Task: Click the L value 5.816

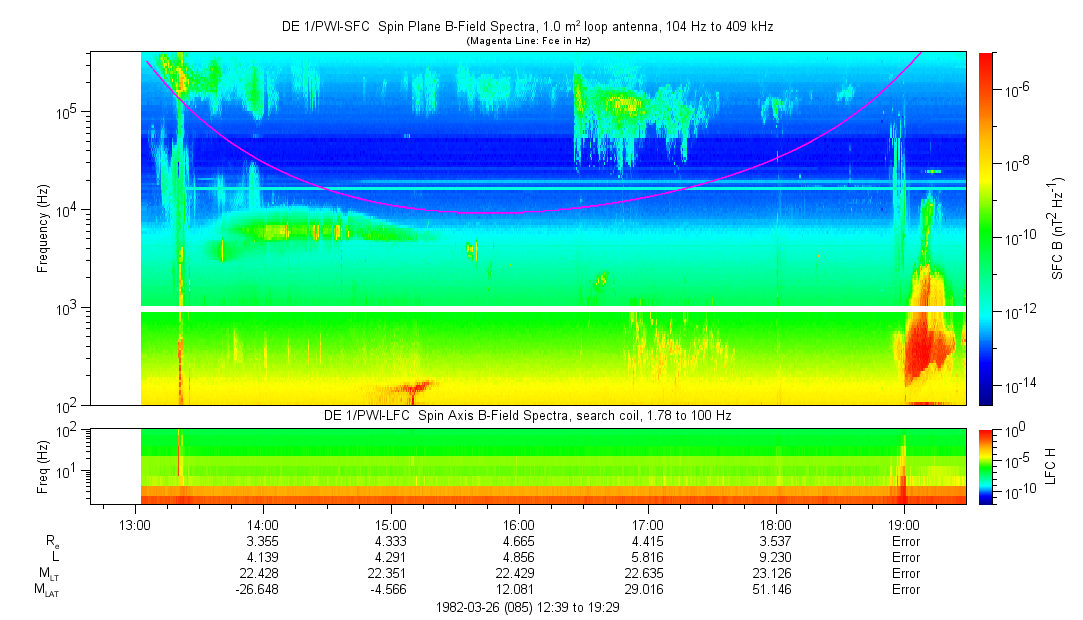Action: [647, 557]
